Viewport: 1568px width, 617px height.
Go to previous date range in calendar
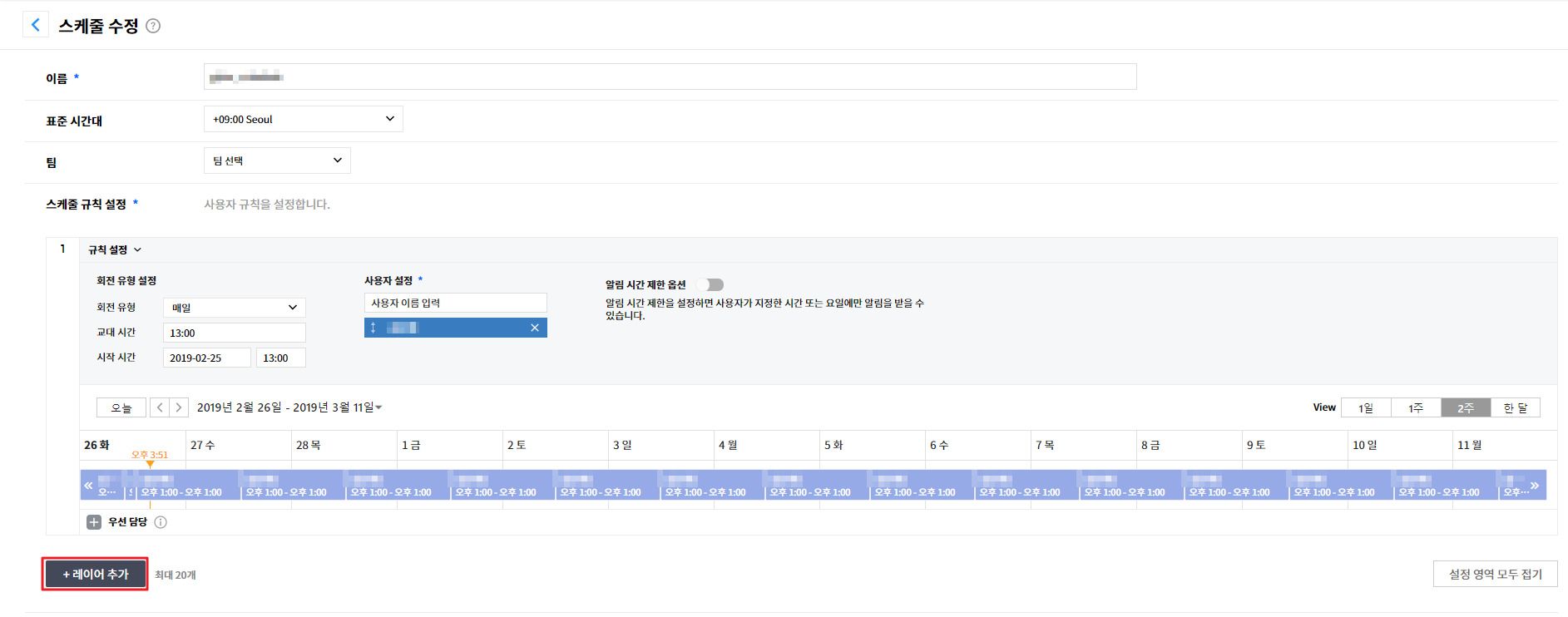point(160,407)
